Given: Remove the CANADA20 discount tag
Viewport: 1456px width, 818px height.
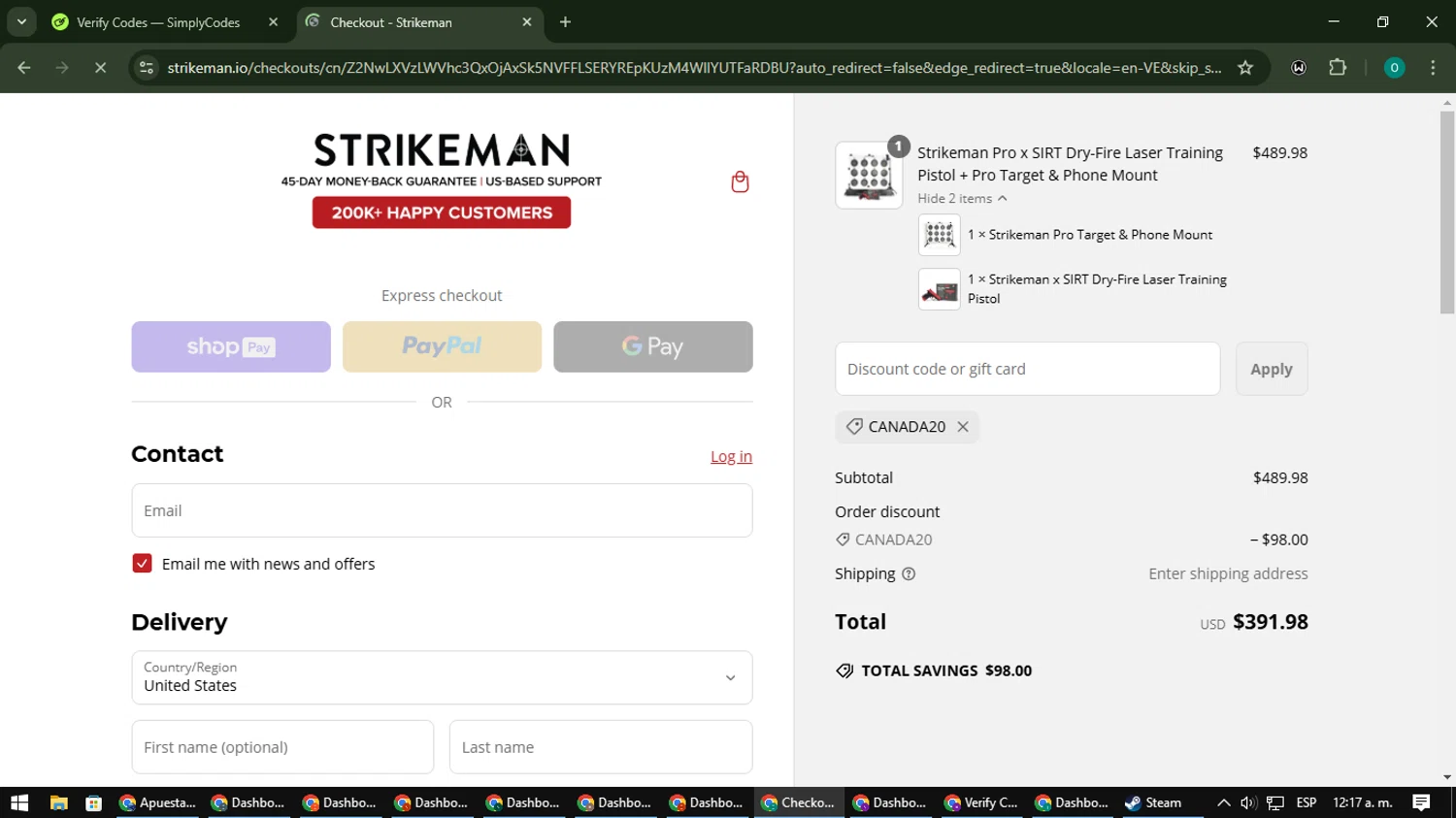Looking at the screenshot, I should [963, 427].
